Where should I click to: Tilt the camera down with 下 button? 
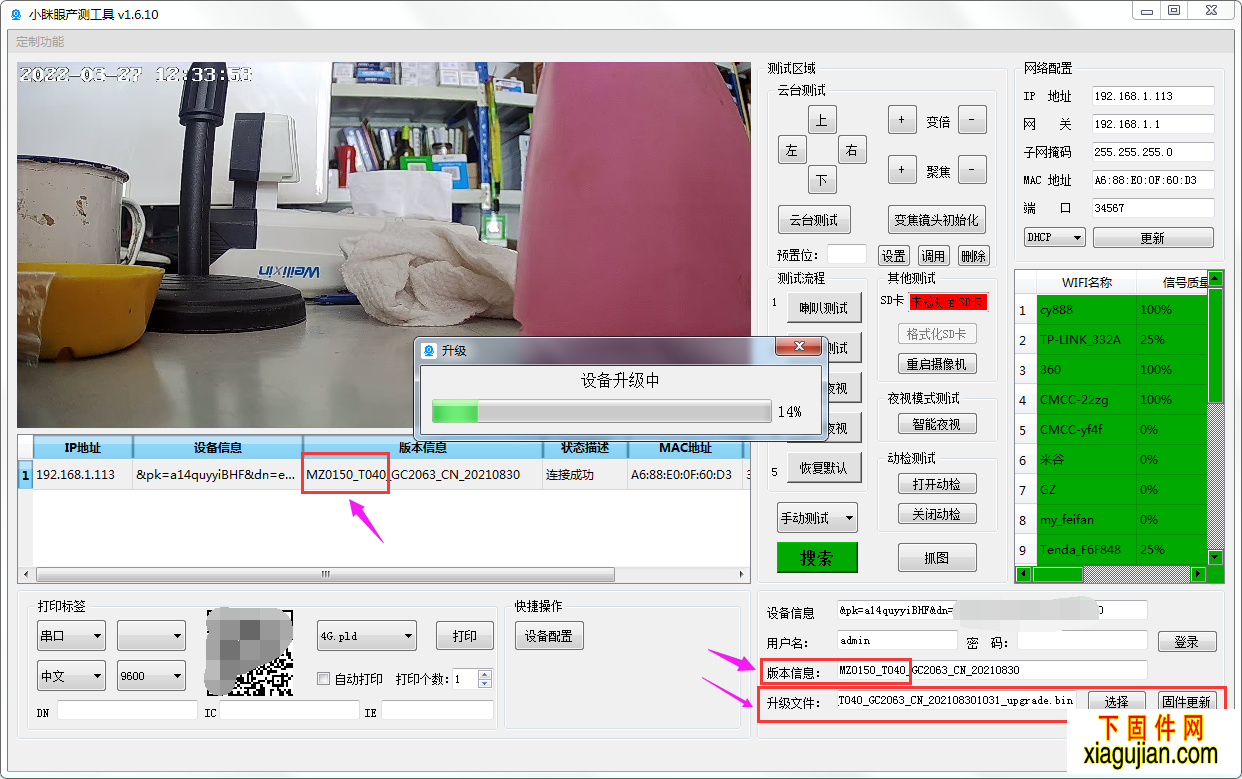[822, 180]
